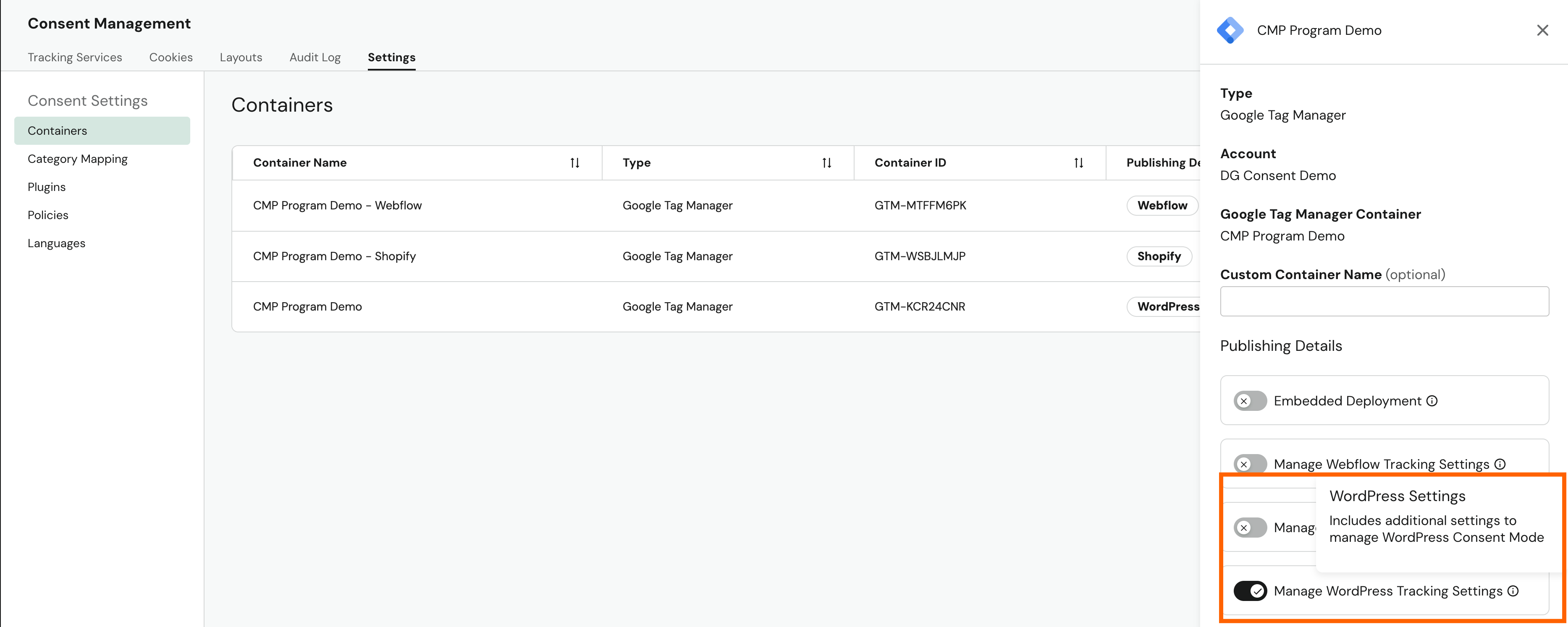Open the Plugins settings section
The image size is (1568, 627).
point(46,187)
